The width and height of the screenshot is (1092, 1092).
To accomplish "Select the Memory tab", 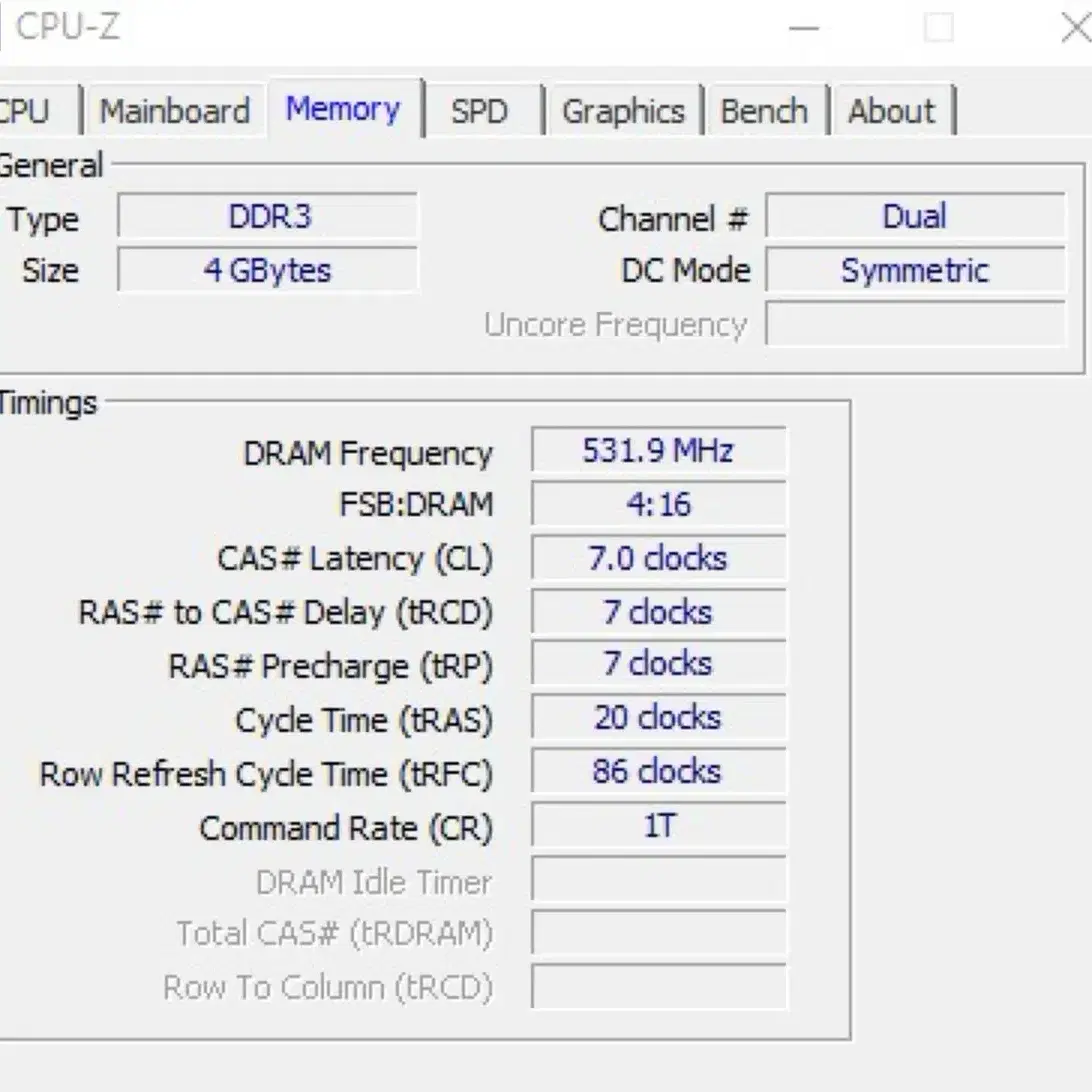I will (343, 109).
